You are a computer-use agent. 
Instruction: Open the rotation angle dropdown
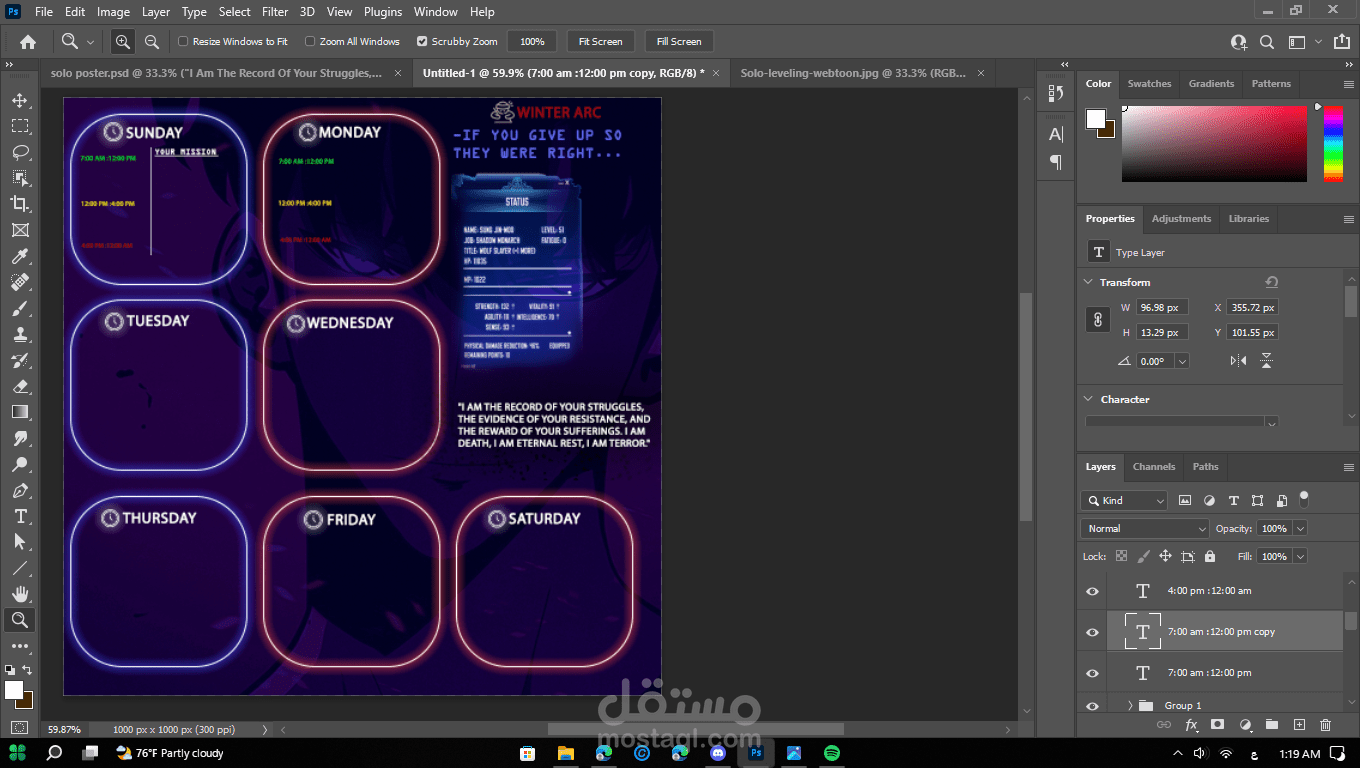[1182, 361]
